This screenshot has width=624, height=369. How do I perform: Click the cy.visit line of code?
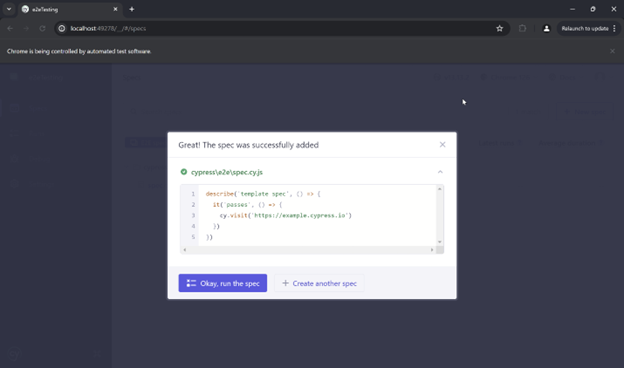pyautogui.click(x=286, y=215)
